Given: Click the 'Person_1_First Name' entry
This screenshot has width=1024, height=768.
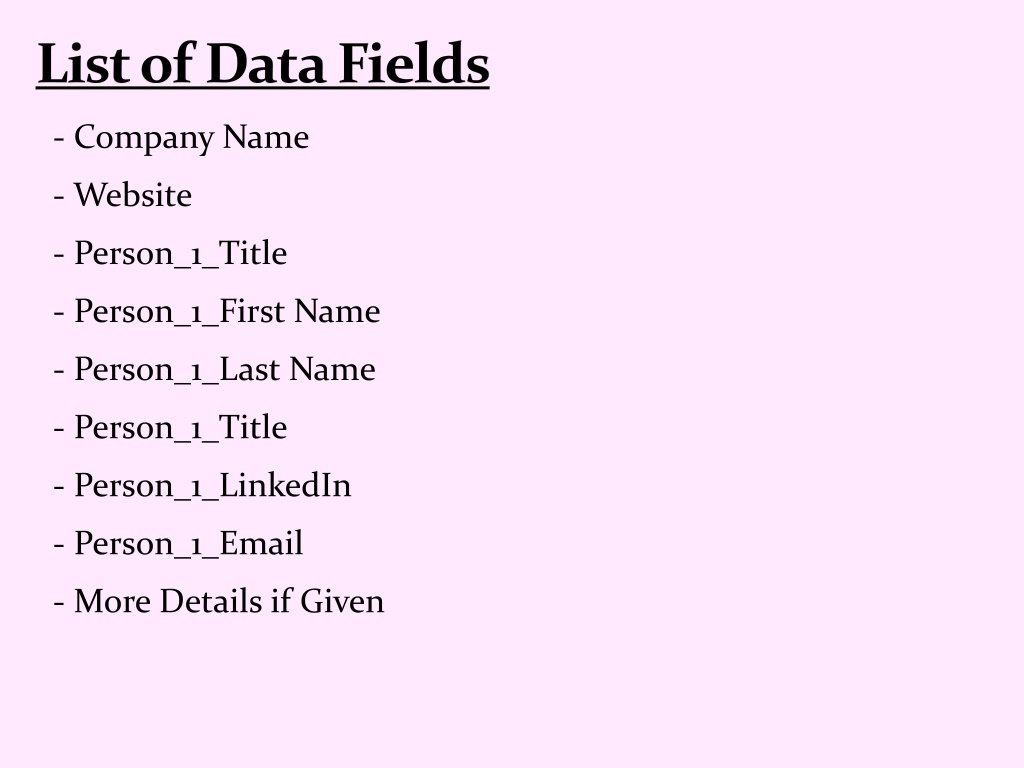Looking at the screenshot, I should 217,312.
